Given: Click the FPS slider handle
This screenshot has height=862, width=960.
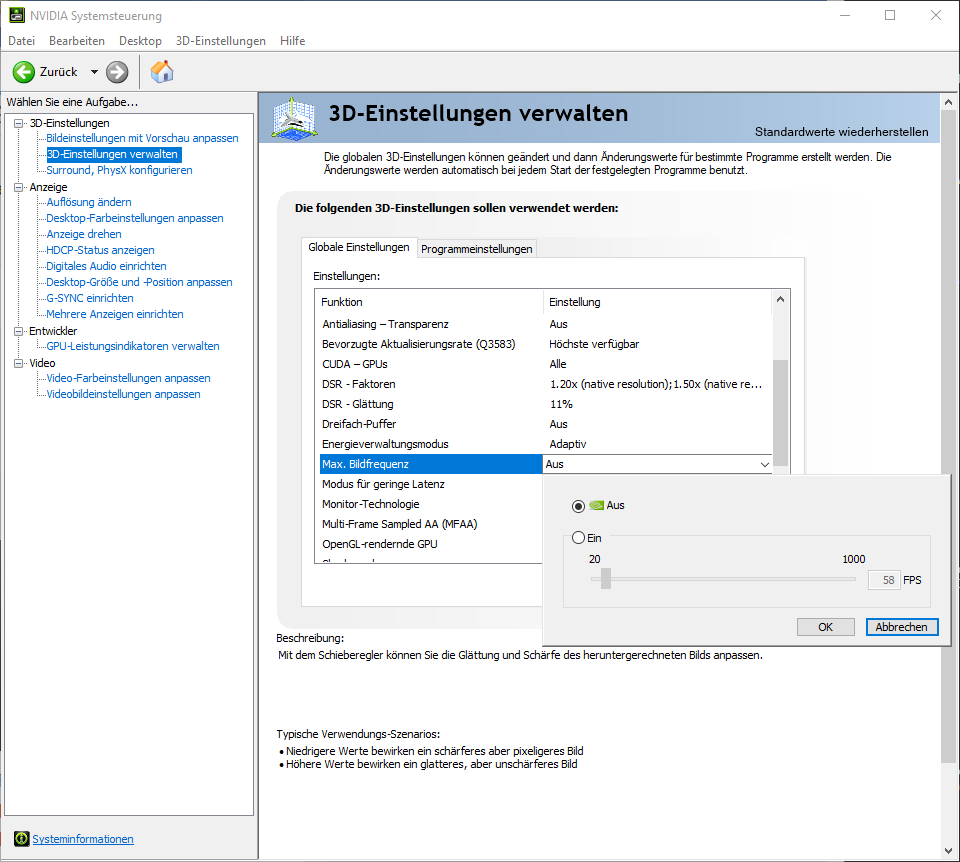Looking at the screenshot, I should [606, 579].
